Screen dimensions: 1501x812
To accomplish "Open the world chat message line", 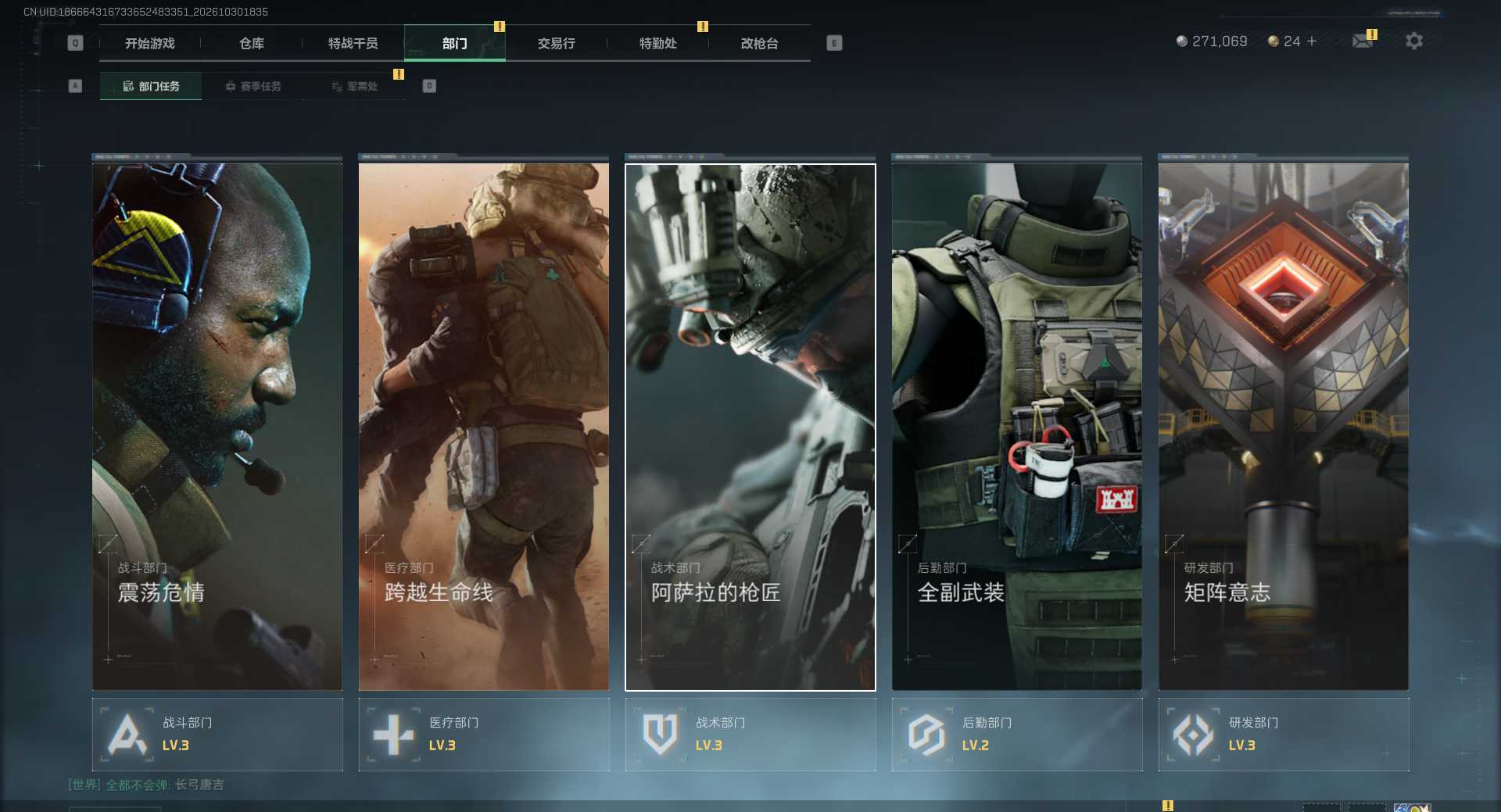I will point(146,785).
